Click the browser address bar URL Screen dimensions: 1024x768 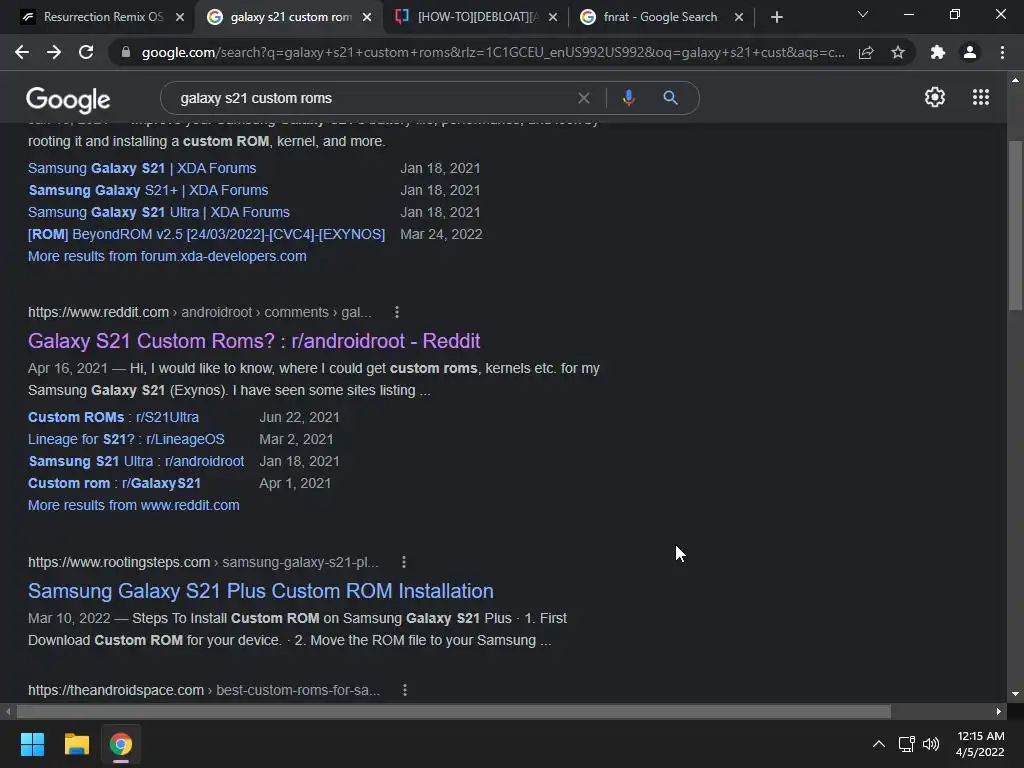coord(493,52)
